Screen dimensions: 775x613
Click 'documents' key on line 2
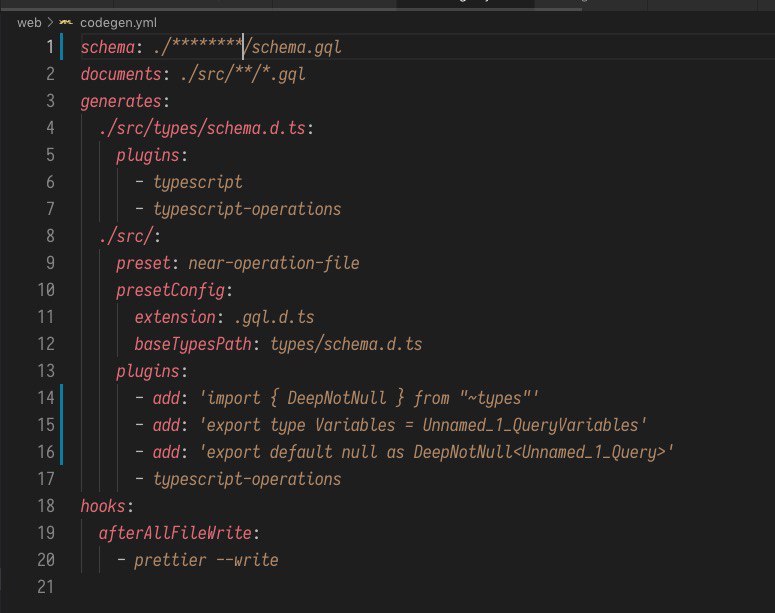[x=121, y=74]
